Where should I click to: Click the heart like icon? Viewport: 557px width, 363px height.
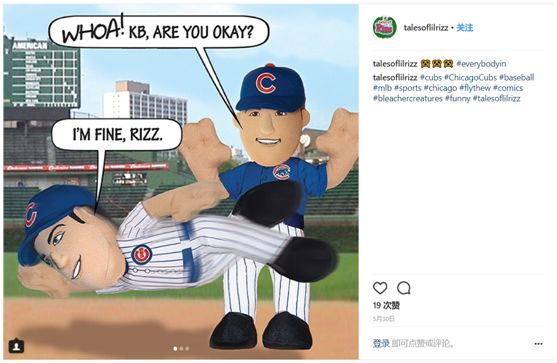click(x=380, y=288)
